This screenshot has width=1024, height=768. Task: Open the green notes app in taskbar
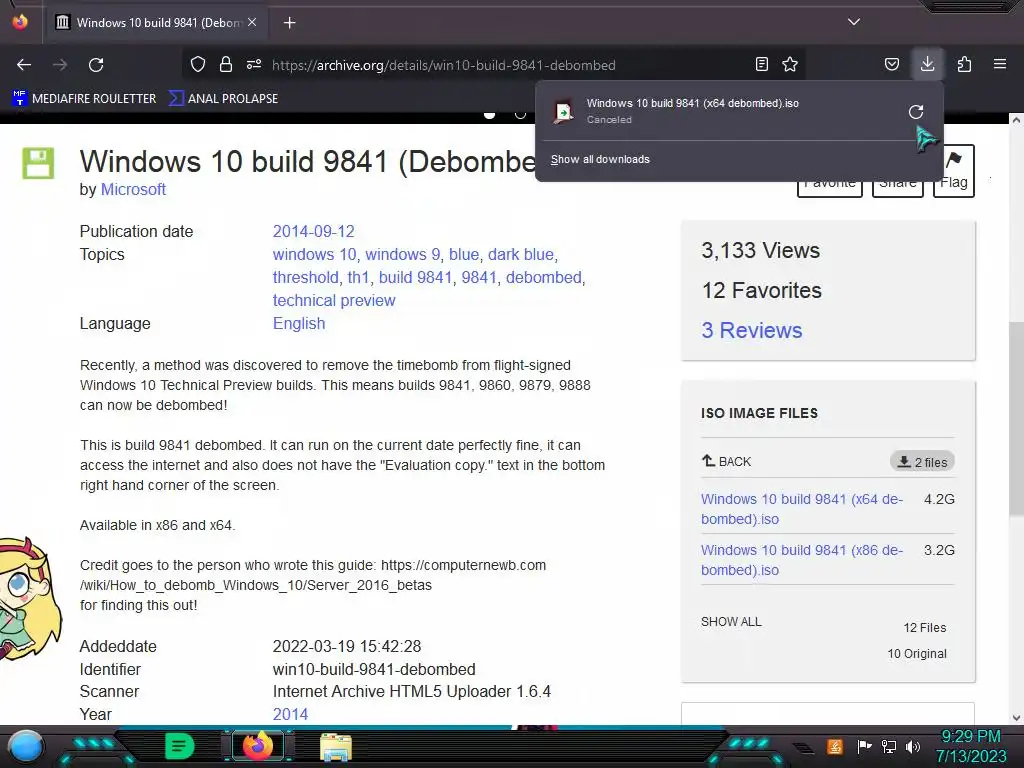point(179,746)
